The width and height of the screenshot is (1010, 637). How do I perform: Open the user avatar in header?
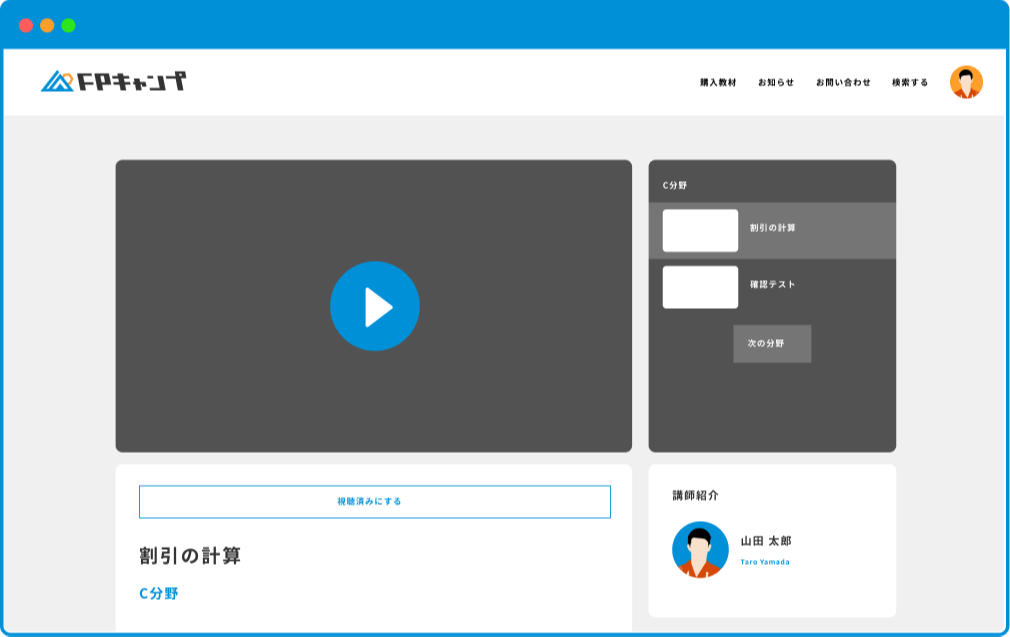pyautogui.click(x=966, y=82)
